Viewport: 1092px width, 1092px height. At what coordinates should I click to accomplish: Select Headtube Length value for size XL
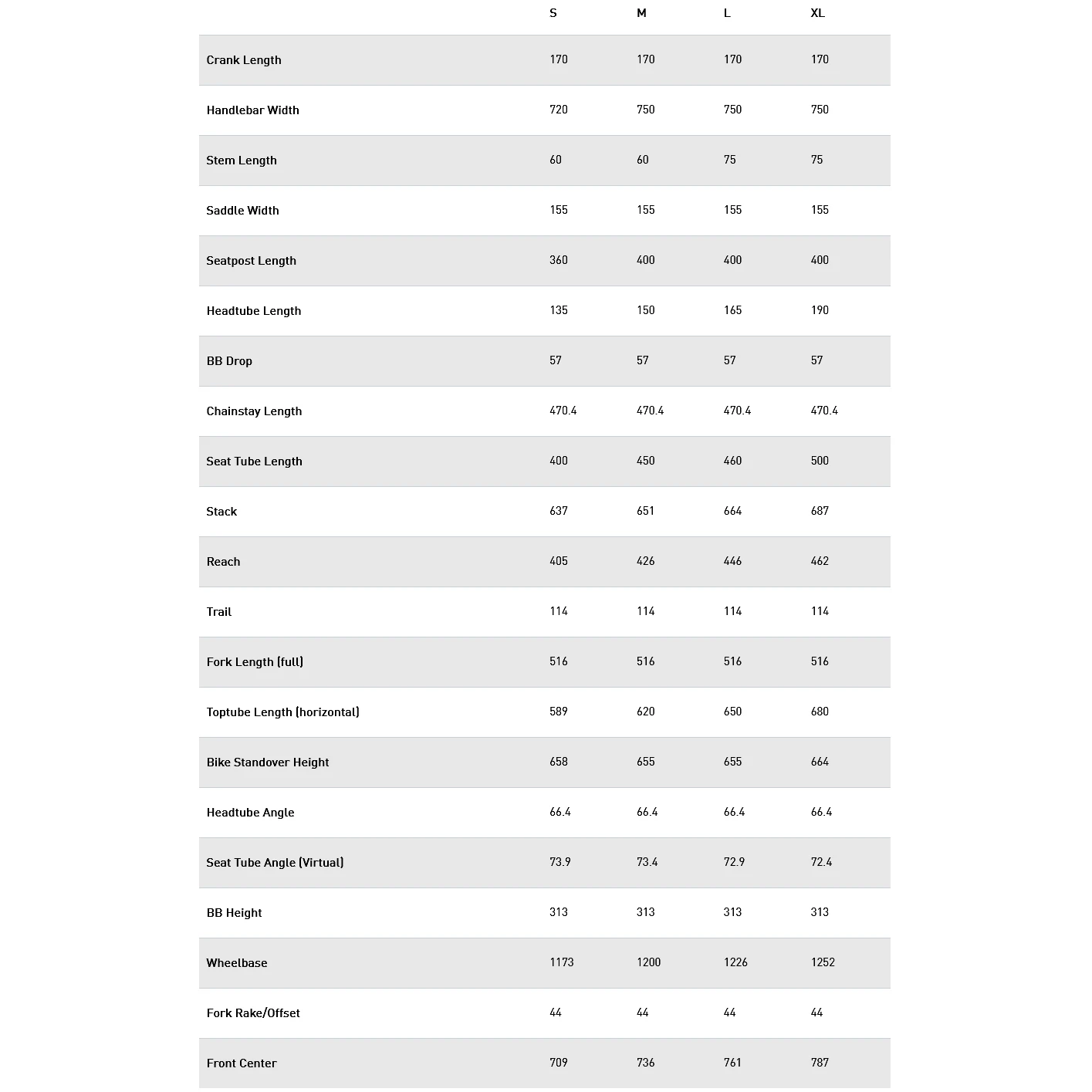tap(820, 310)
